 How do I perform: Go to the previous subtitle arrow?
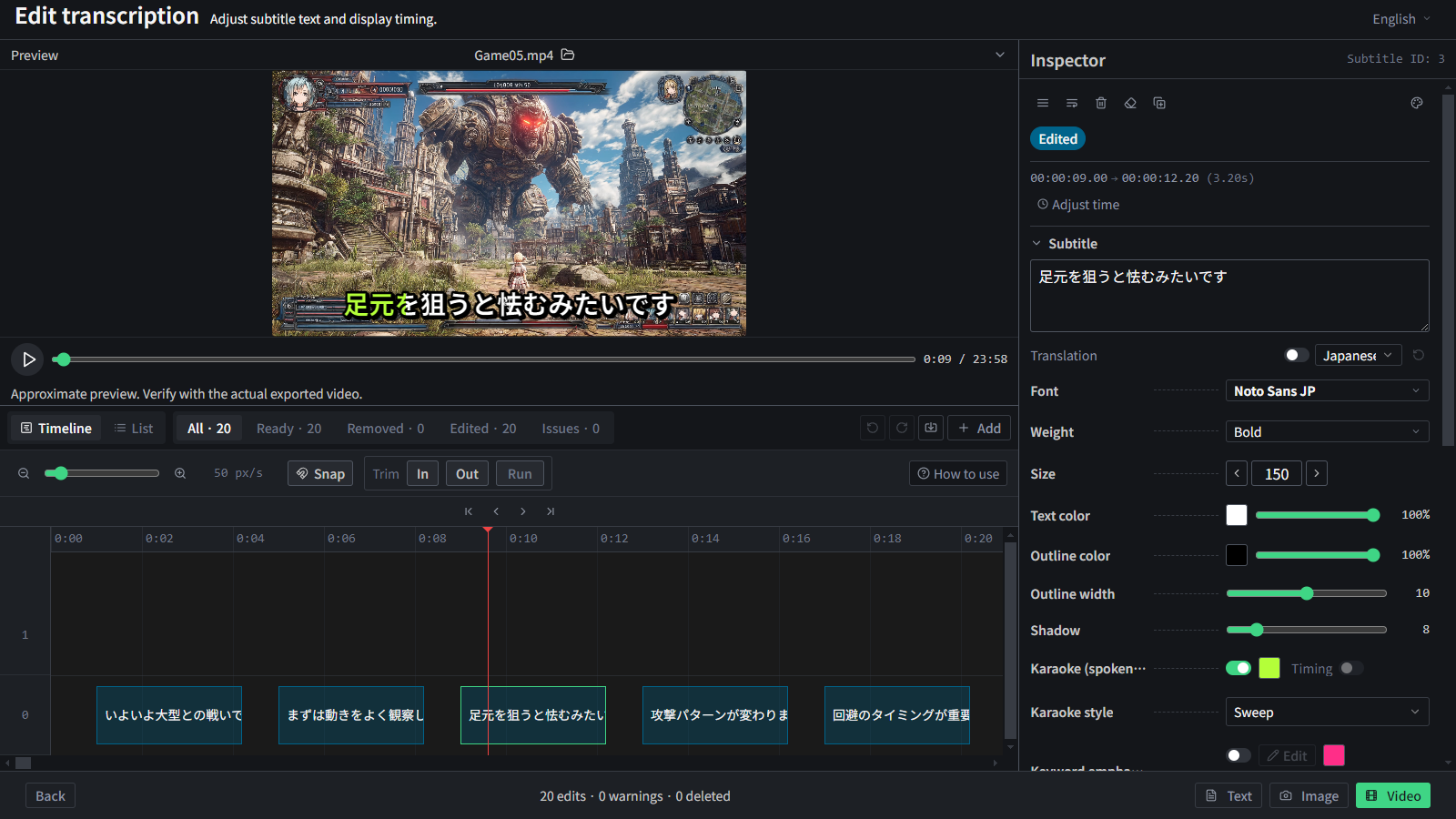(x=496, y=511)
